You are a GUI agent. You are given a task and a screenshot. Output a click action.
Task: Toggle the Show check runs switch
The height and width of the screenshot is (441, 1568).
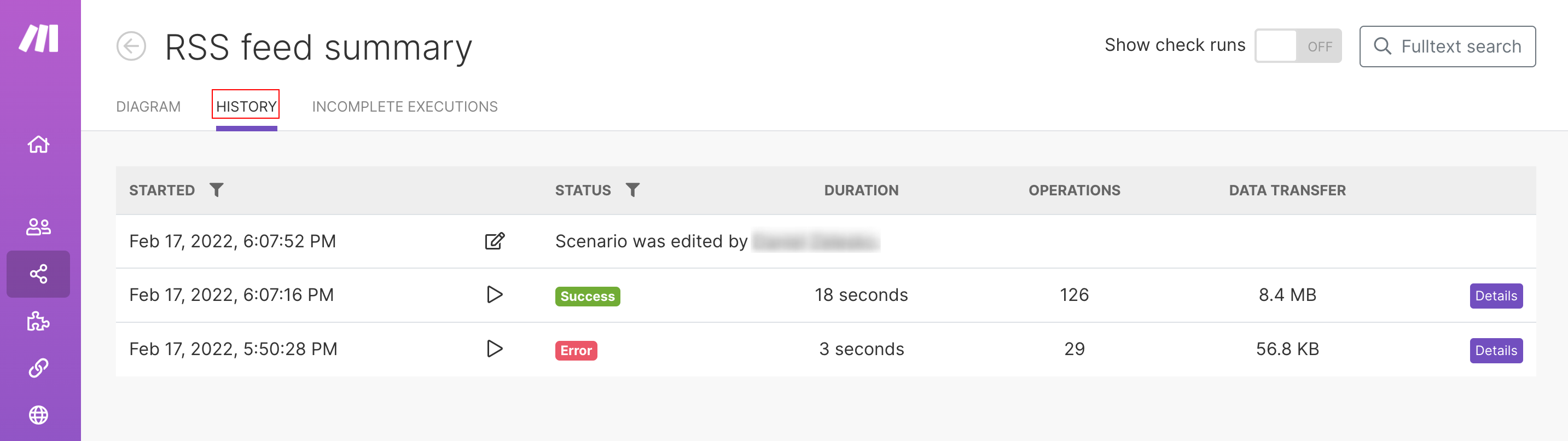pyautogui.click(x=1298, y=45)
